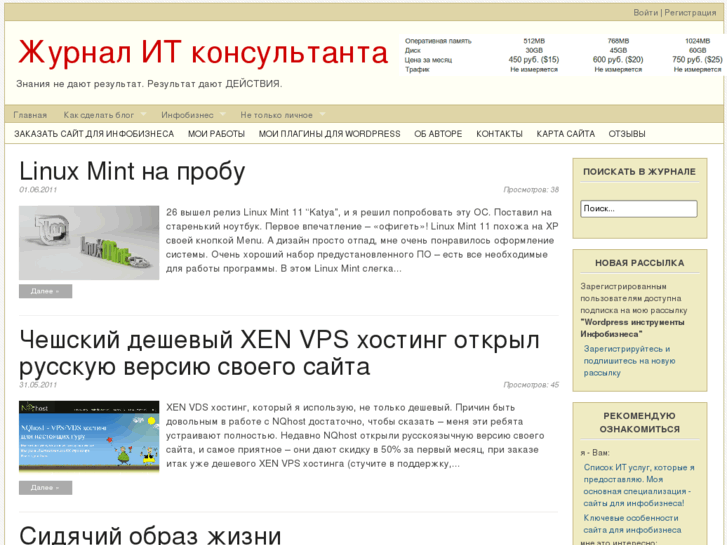Open the Об авторе page
Image resolution: width=727 pixels, height=545 pixels.
click(x=438, y=134)
